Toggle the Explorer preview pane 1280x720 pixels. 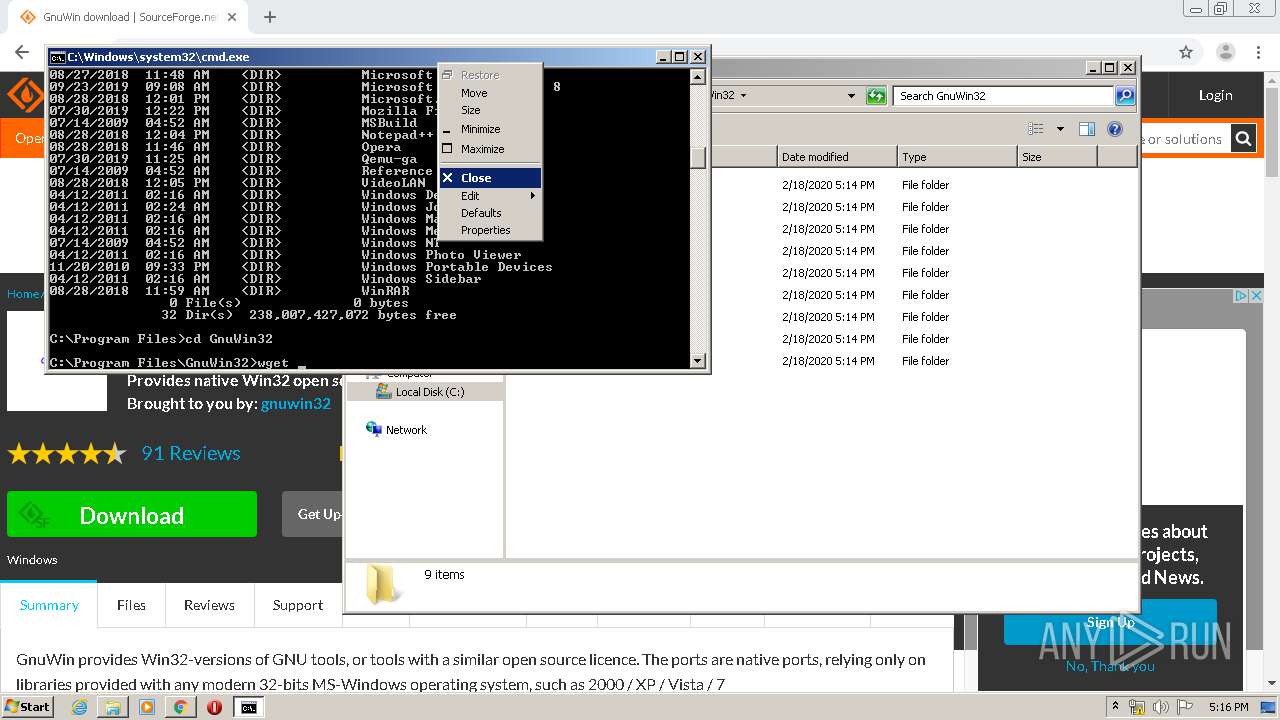click(1087, 129)
